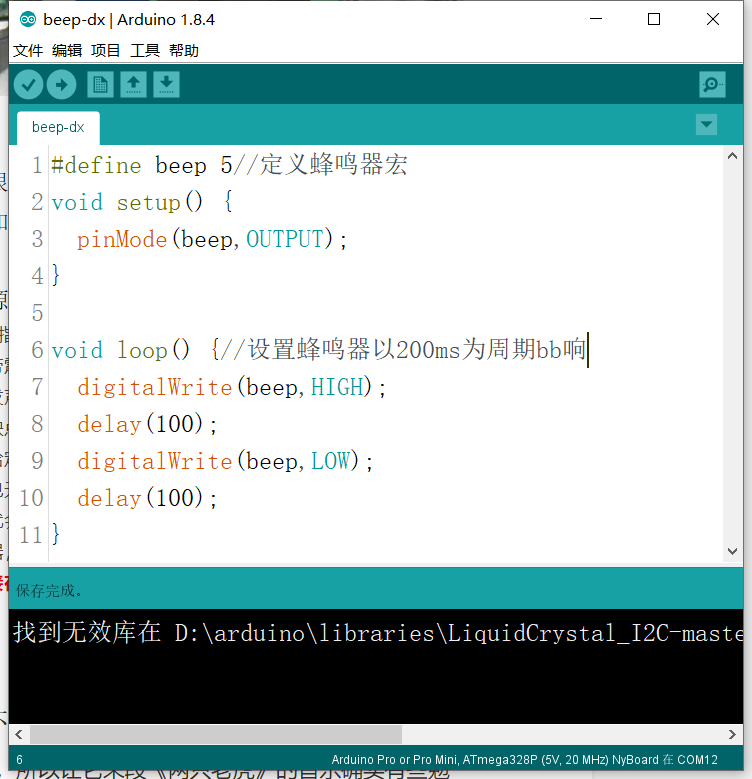Open the 帮助 menu

coord(184,51)
